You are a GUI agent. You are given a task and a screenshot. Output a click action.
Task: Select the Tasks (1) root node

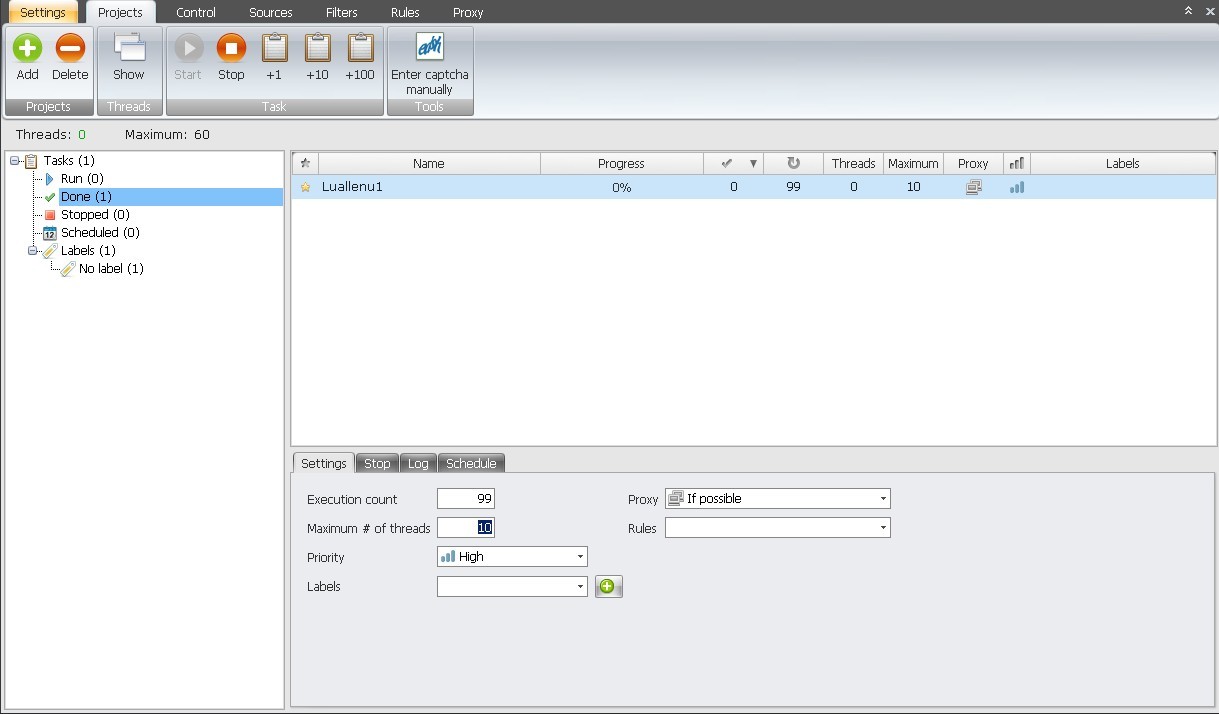[x=69, y=161]
